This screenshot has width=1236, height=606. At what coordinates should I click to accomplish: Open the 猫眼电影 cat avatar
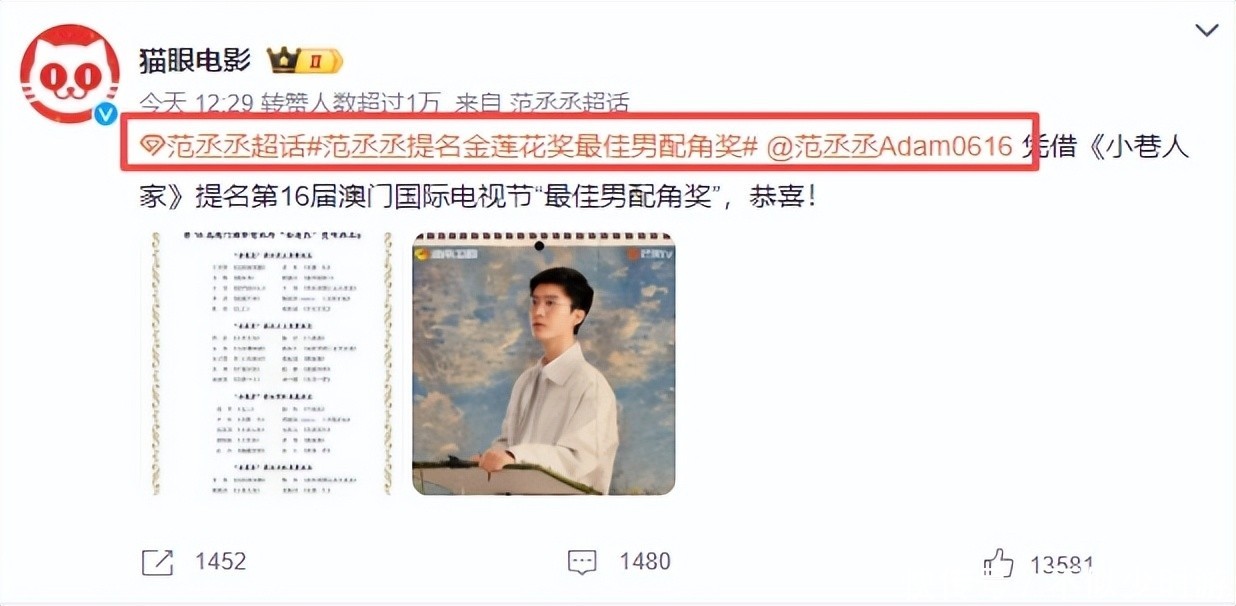72,74
